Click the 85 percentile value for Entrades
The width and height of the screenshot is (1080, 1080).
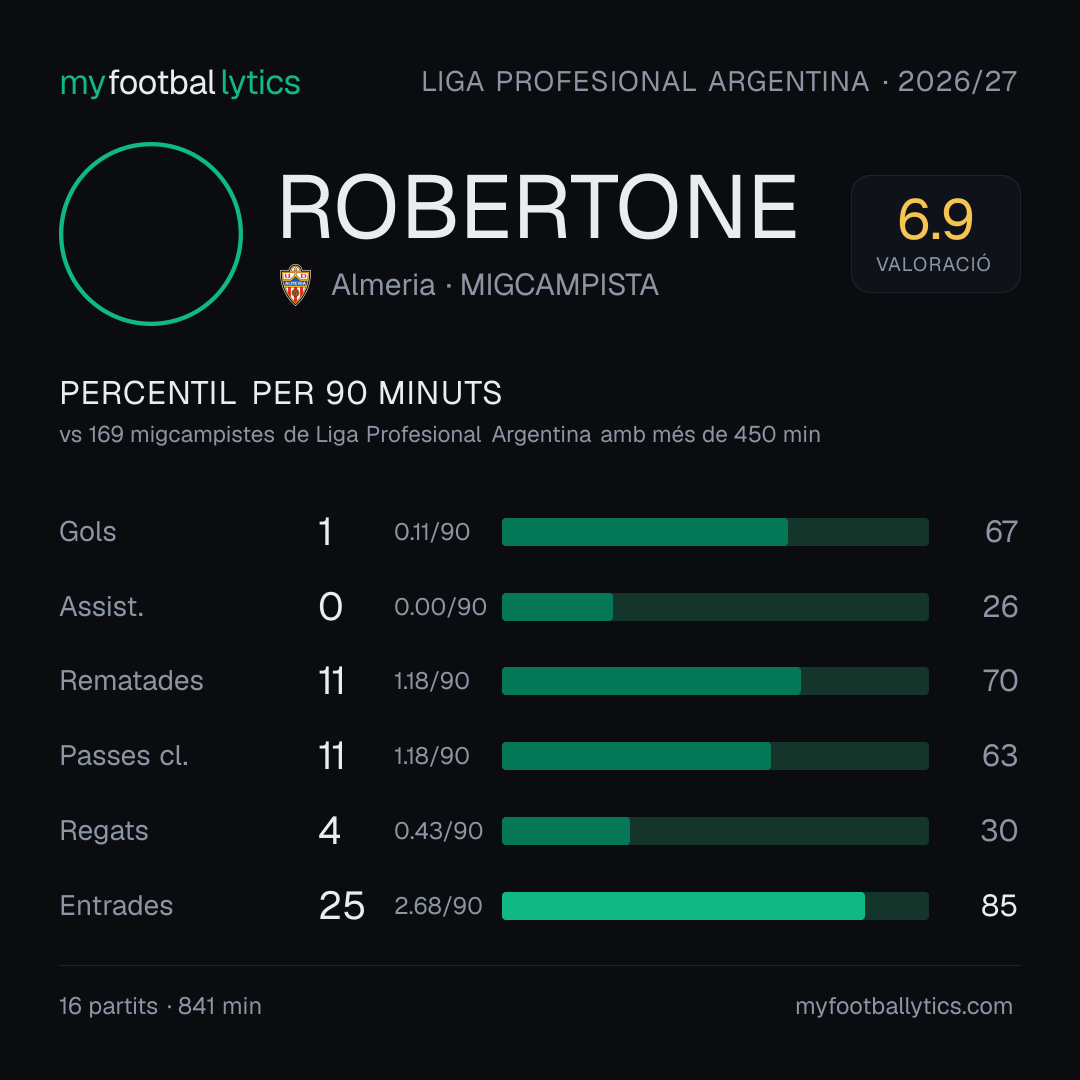[x=999, y=906]
